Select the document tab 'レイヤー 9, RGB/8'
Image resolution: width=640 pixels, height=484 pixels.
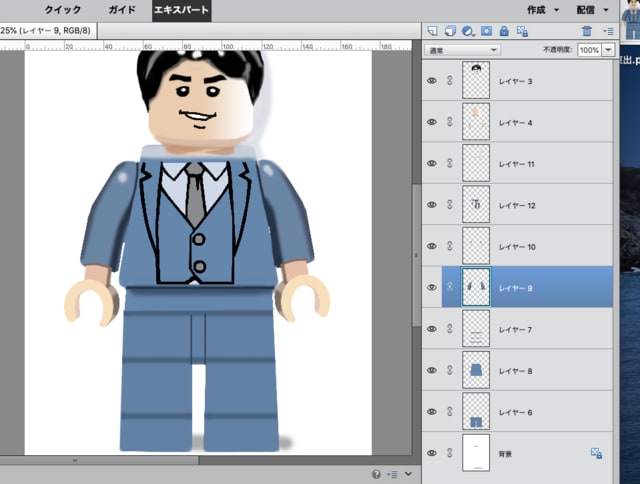(48, 31)
